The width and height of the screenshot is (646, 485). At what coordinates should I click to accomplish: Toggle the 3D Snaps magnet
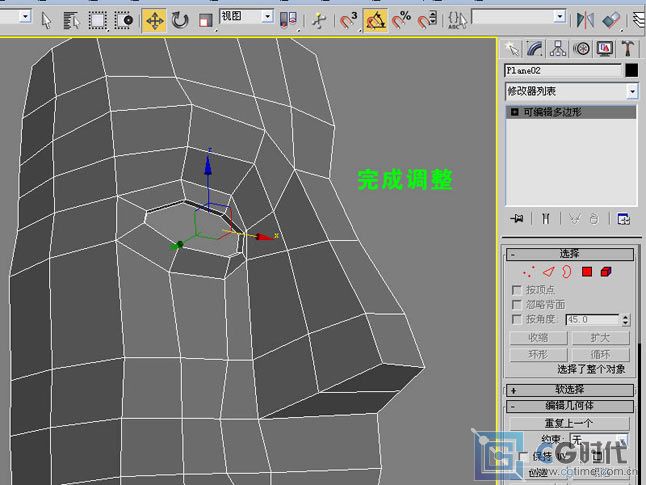[349, 20]
